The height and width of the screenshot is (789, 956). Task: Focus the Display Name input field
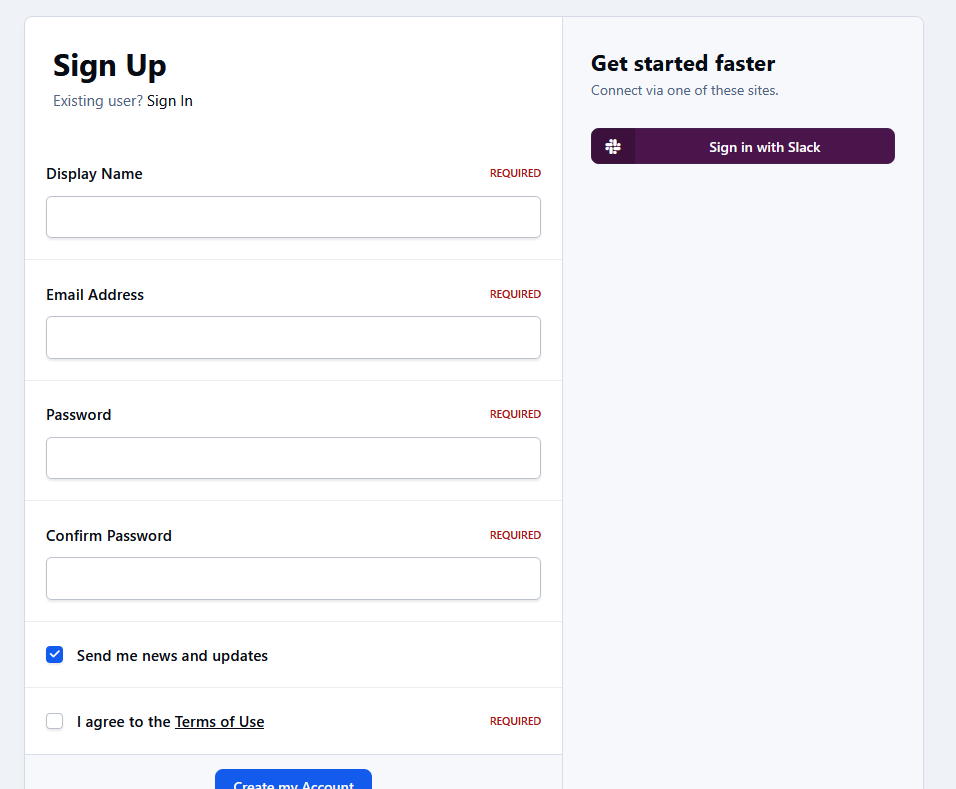(293, 217)
